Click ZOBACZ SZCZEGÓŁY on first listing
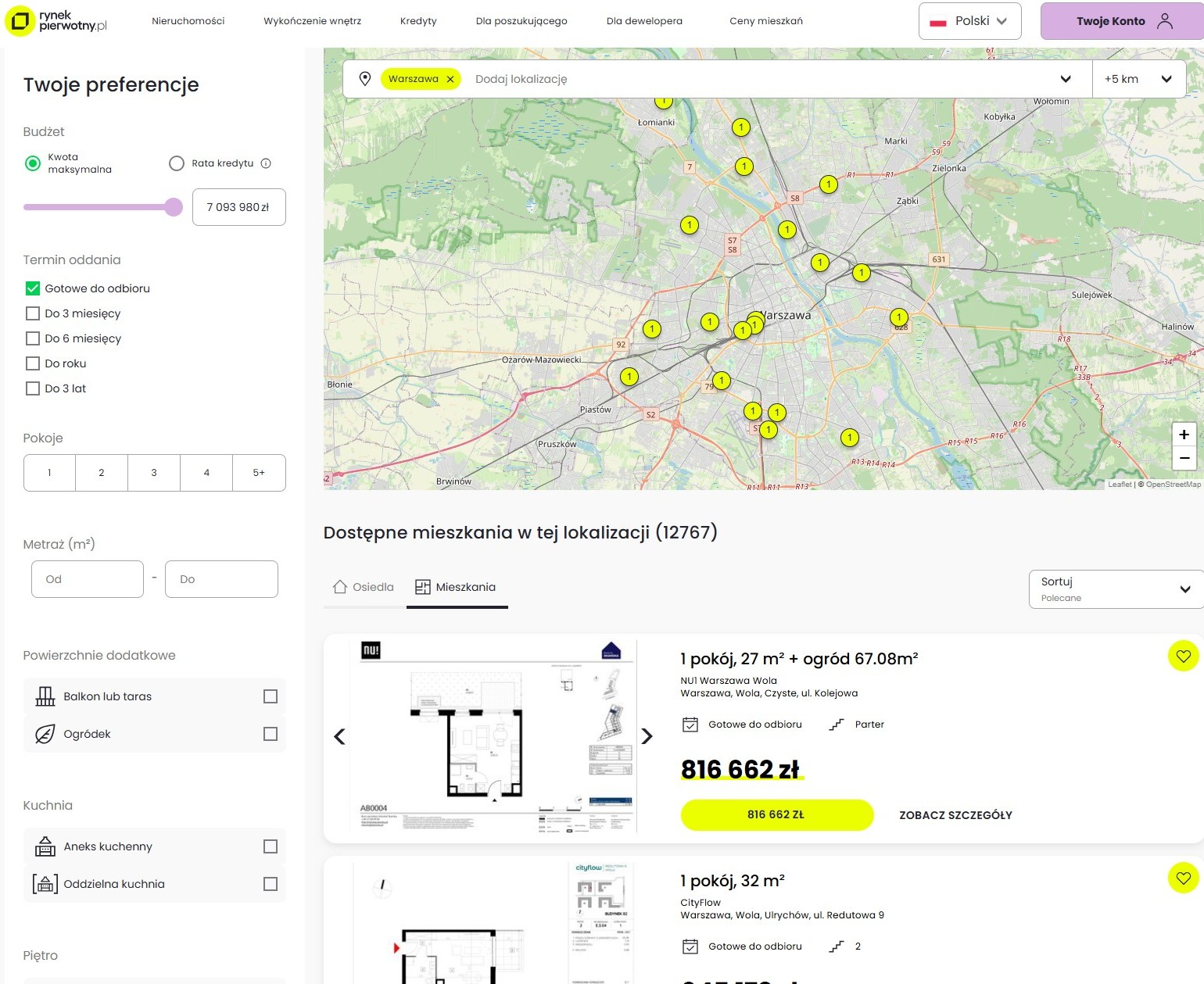This screenshot has width=1204, height=984. point(956,814)
